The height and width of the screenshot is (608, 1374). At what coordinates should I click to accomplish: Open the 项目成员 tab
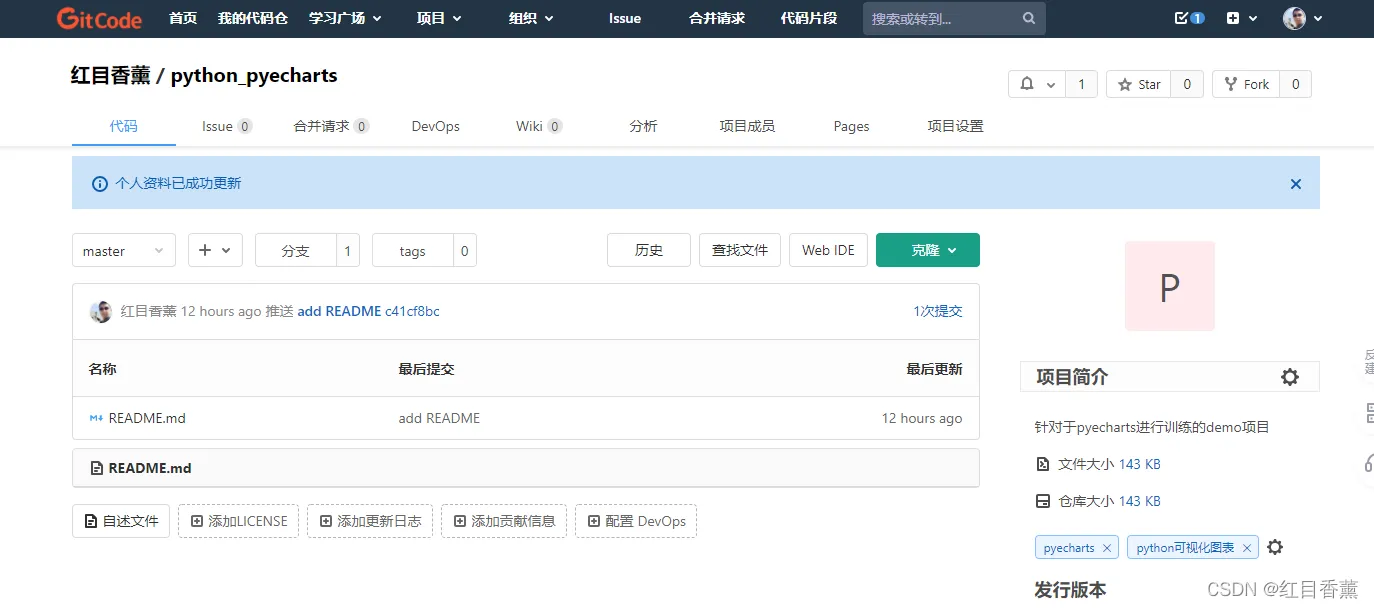(x=747, y=126)
